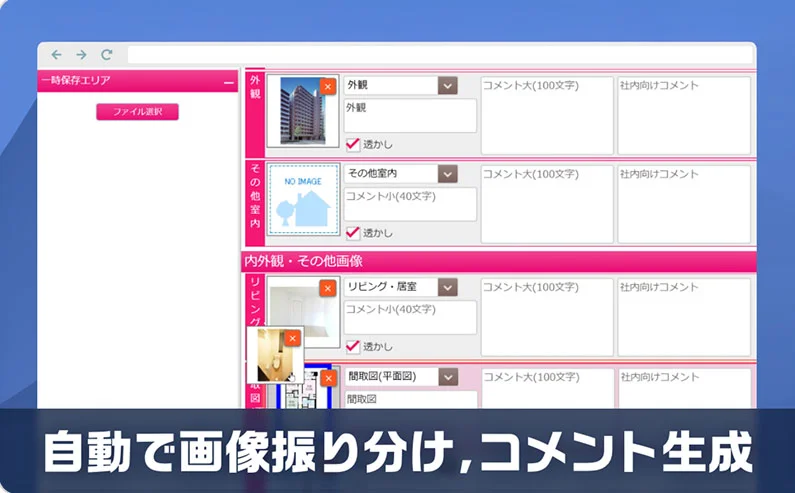Remove the dragged toilet photo with its orange X
The width and height of the screenshot is (795, 493).
point(293,338)
